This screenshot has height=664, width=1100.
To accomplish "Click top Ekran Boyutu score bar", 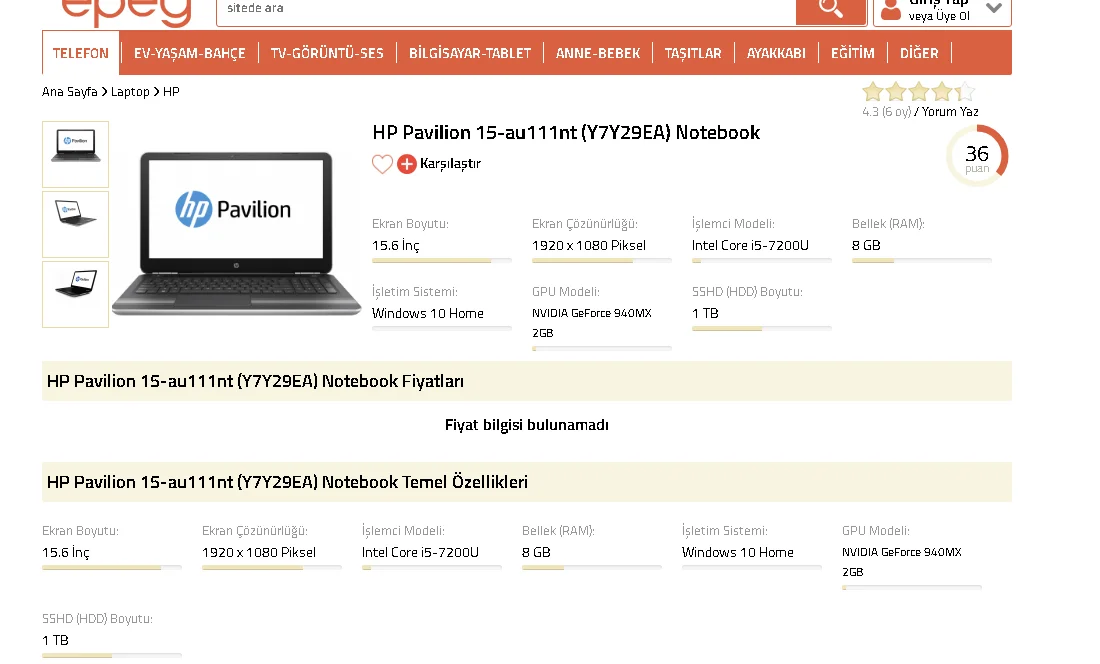I will point(442,261).
